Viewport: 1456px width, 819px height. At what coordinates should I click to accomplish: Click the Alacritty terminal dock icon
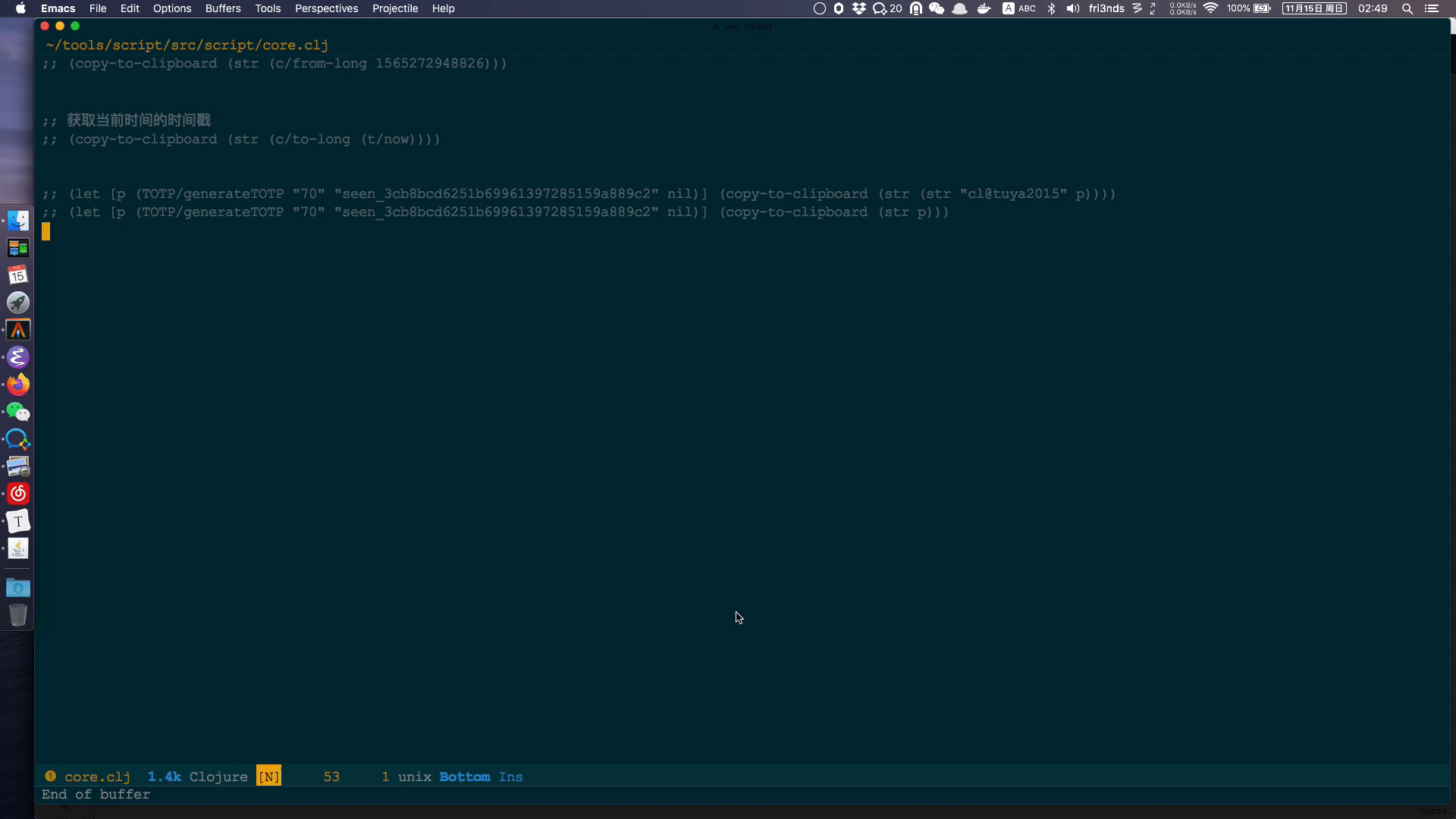(x=18, y=330)
